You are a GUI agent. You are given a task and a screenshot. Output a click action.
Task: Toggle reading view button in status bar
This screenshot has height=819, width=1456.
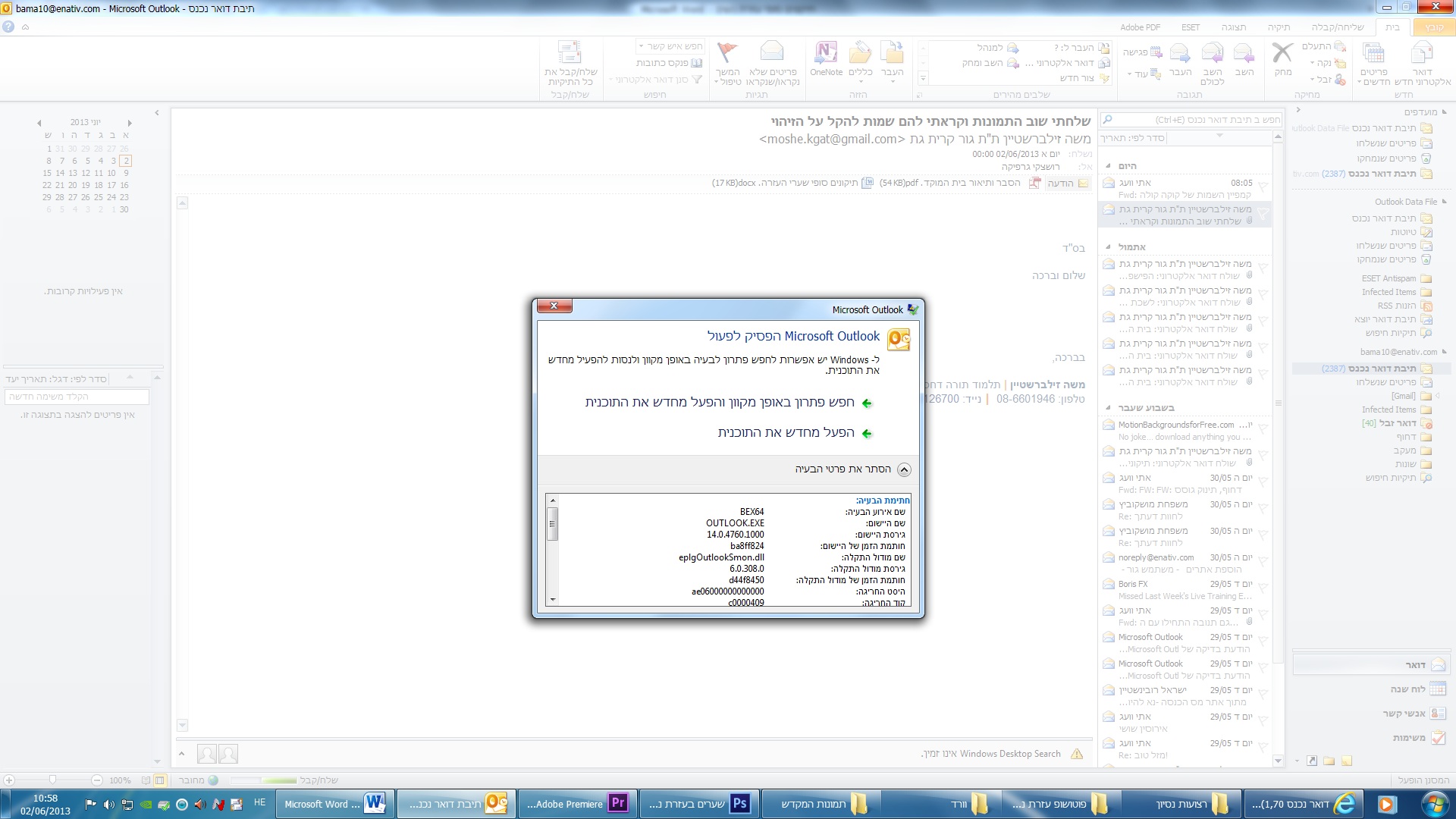[x=146, y=780]
